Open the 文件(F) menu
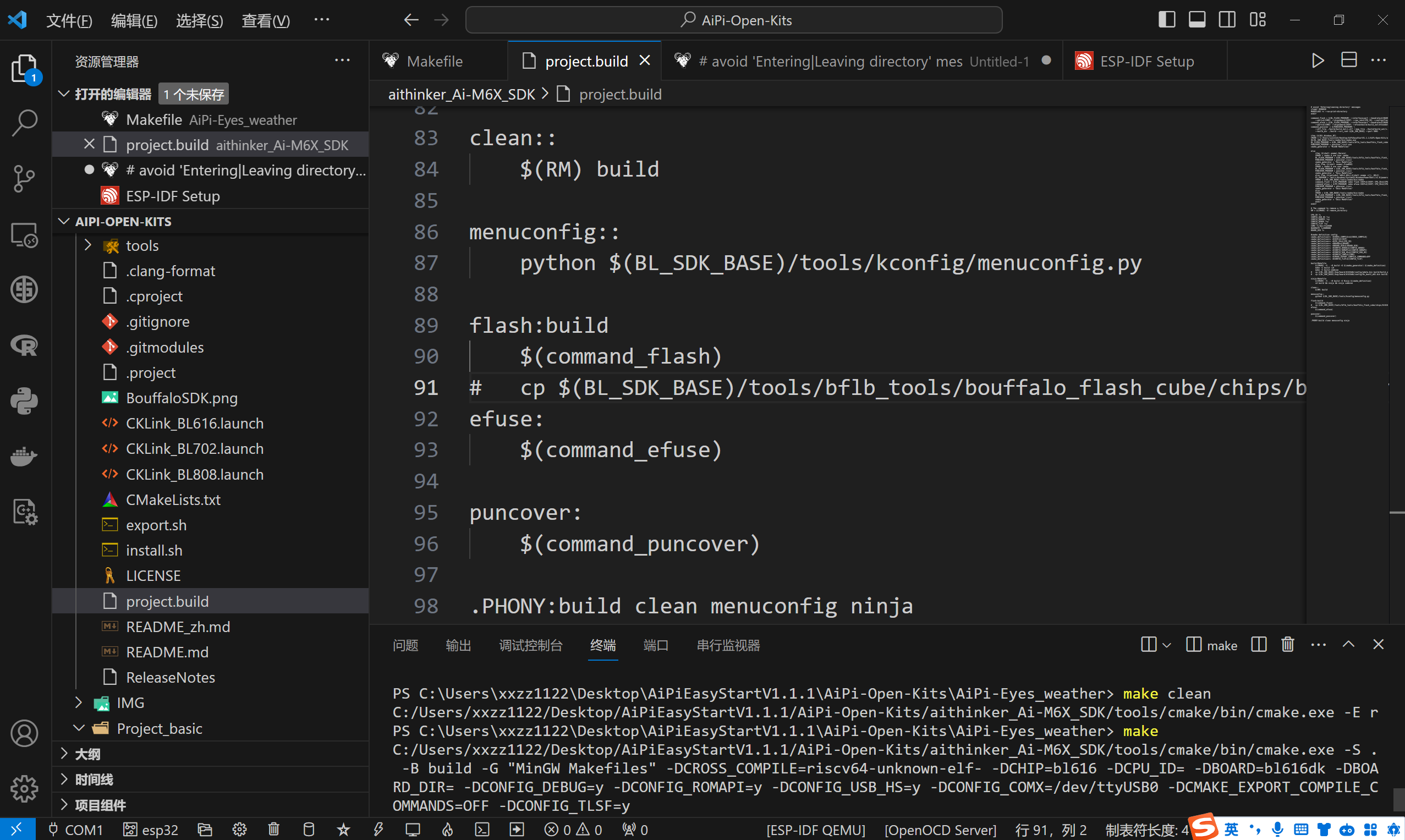Screen dimensions: 1405x840 (69, 20)
